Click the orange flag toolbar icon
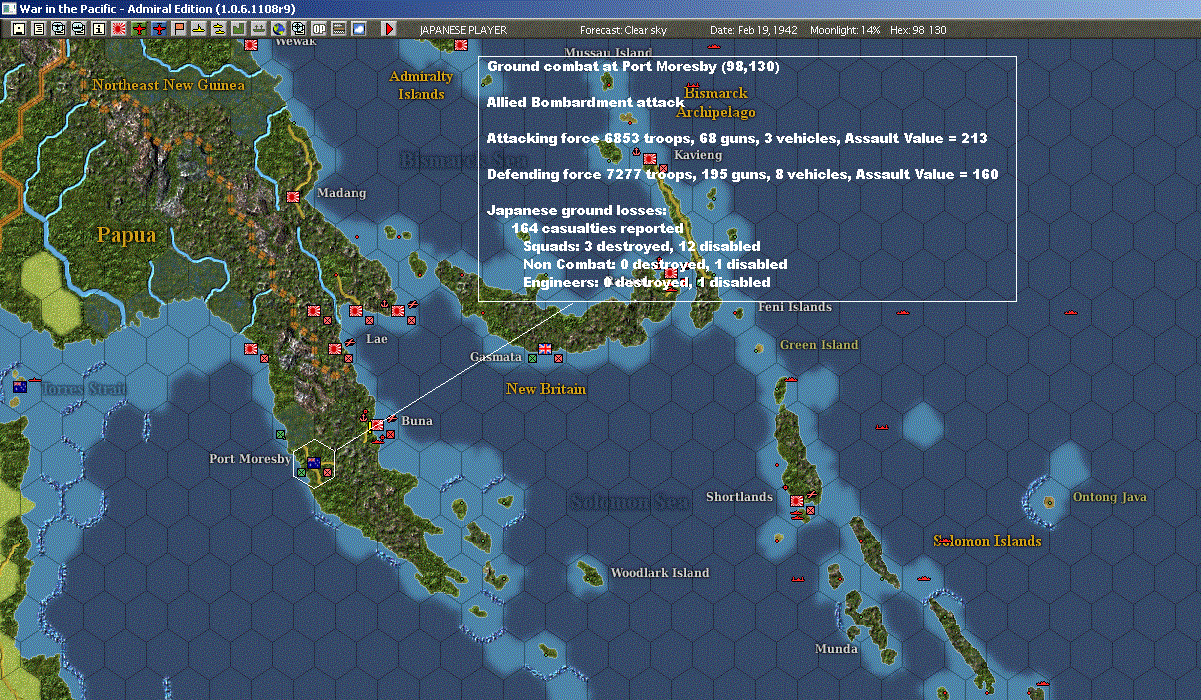Viewport: 1201px width, 700px height. tap(179, 29)
